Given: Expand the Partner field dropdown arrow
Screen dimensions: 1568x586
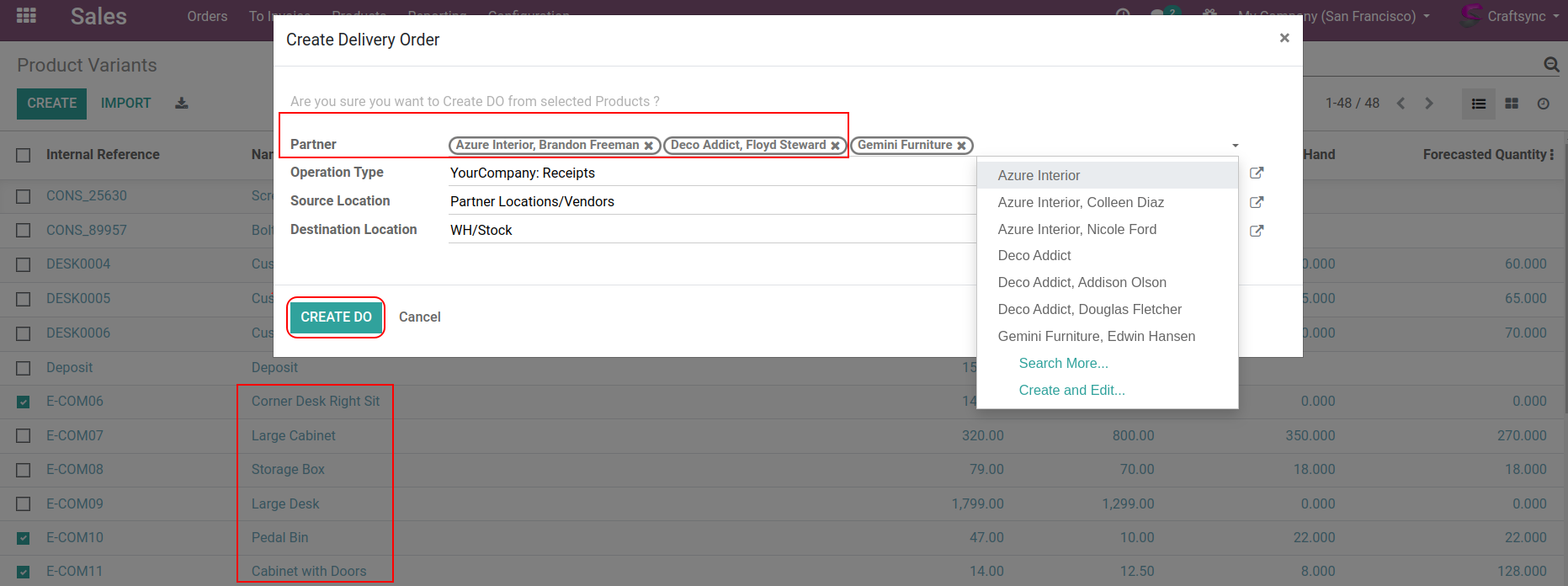Looking at the screenshot, I should coord(1235,146).
